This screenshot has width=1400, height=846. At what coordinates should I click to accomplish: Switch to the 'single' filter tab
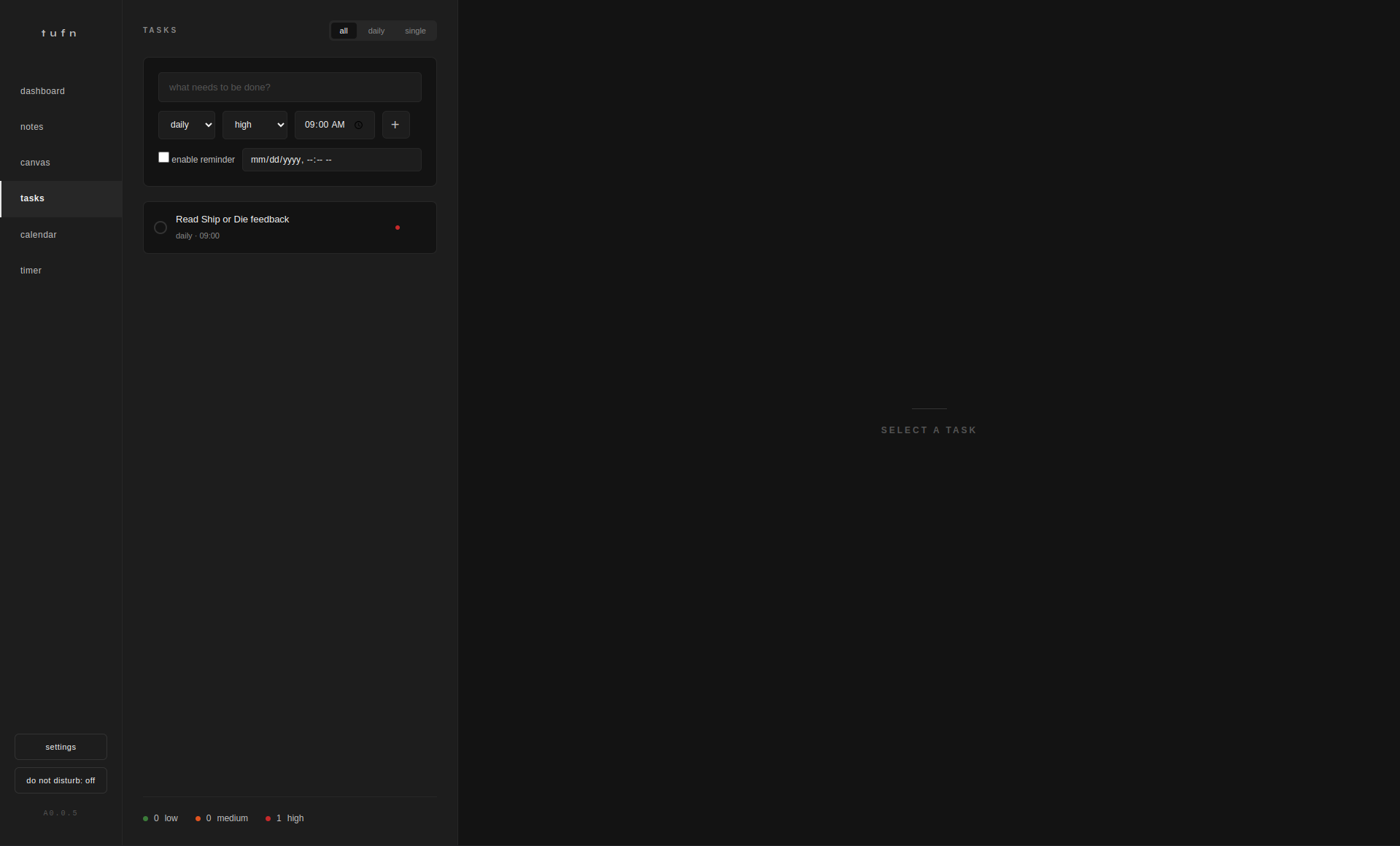tap(415, 31)
